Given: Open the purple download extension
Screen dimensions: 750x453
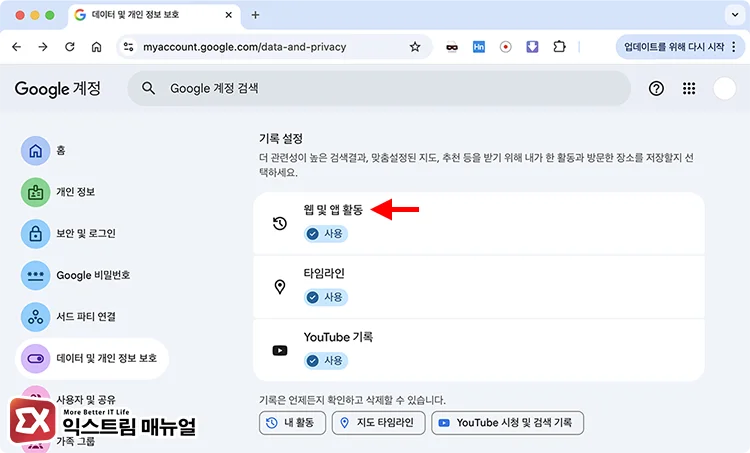Looking at the screenshot, I should pos(532,47).
